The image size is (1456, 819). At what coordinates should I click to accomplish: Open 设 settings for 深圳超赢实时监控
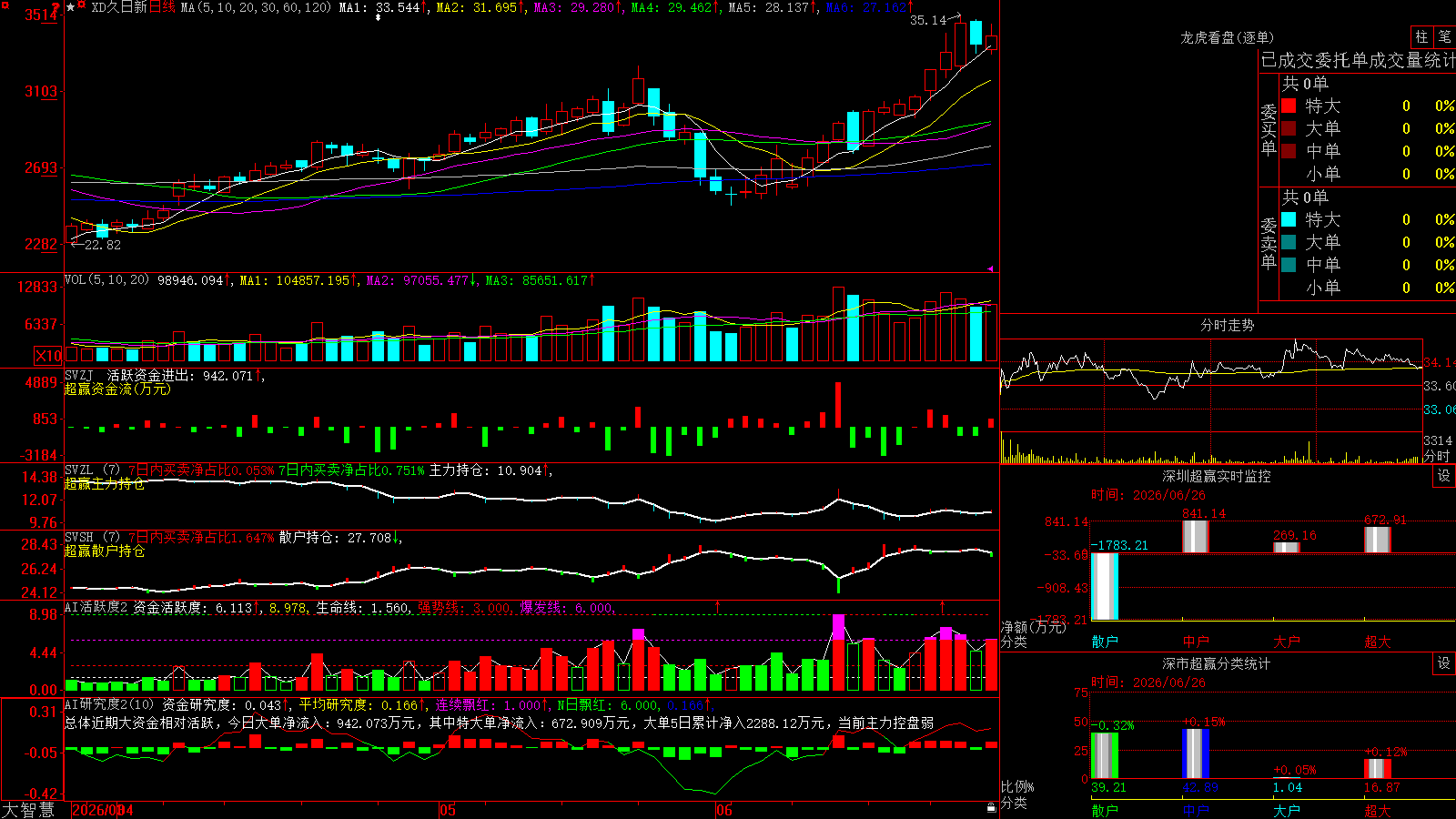tap(1444, 476)
